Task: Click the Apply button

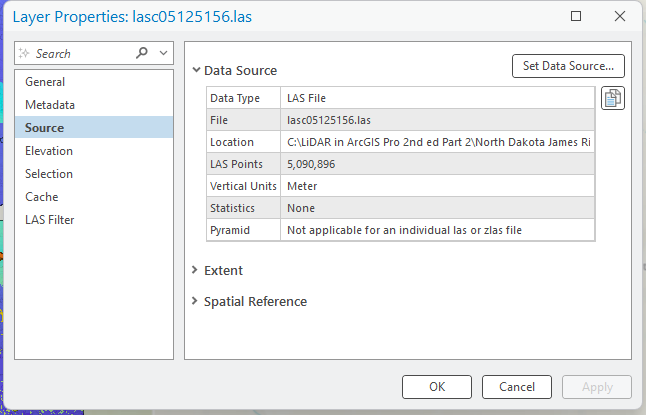Action: (x=597, y=387)
